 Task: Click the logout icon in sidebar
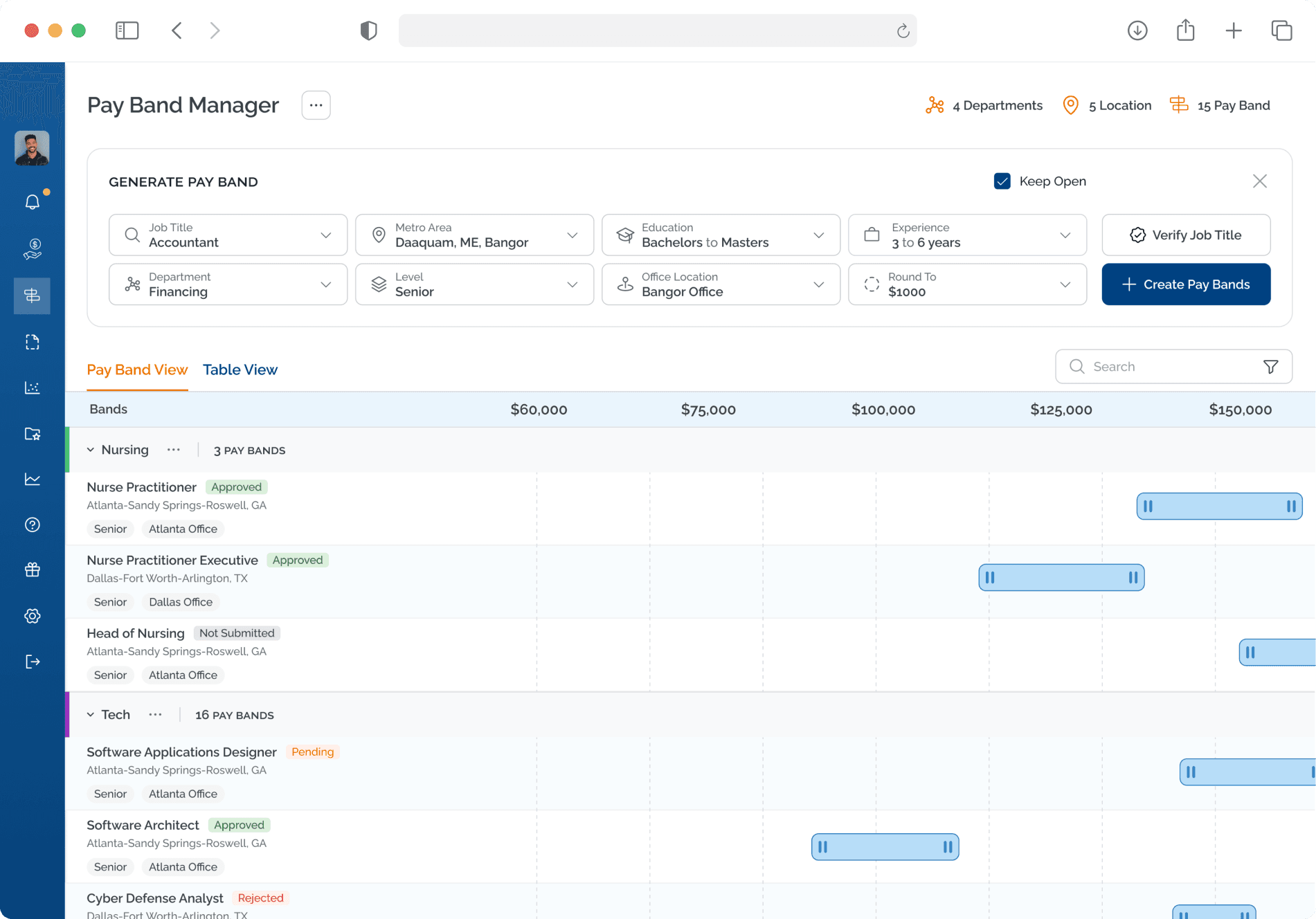[33, 662]
